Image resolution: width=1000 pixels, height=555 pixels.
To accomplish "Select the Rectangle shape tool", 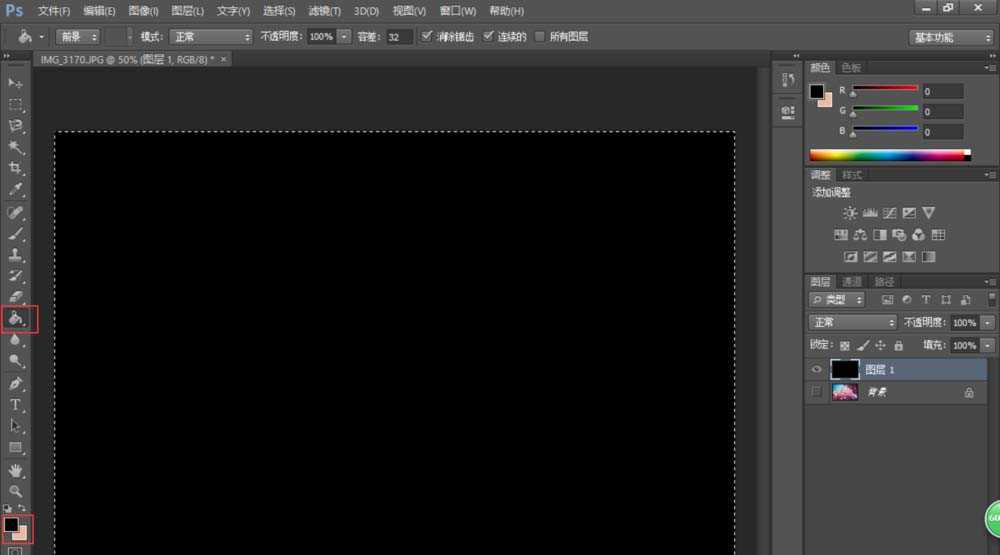I will click(x=15, y=448).
